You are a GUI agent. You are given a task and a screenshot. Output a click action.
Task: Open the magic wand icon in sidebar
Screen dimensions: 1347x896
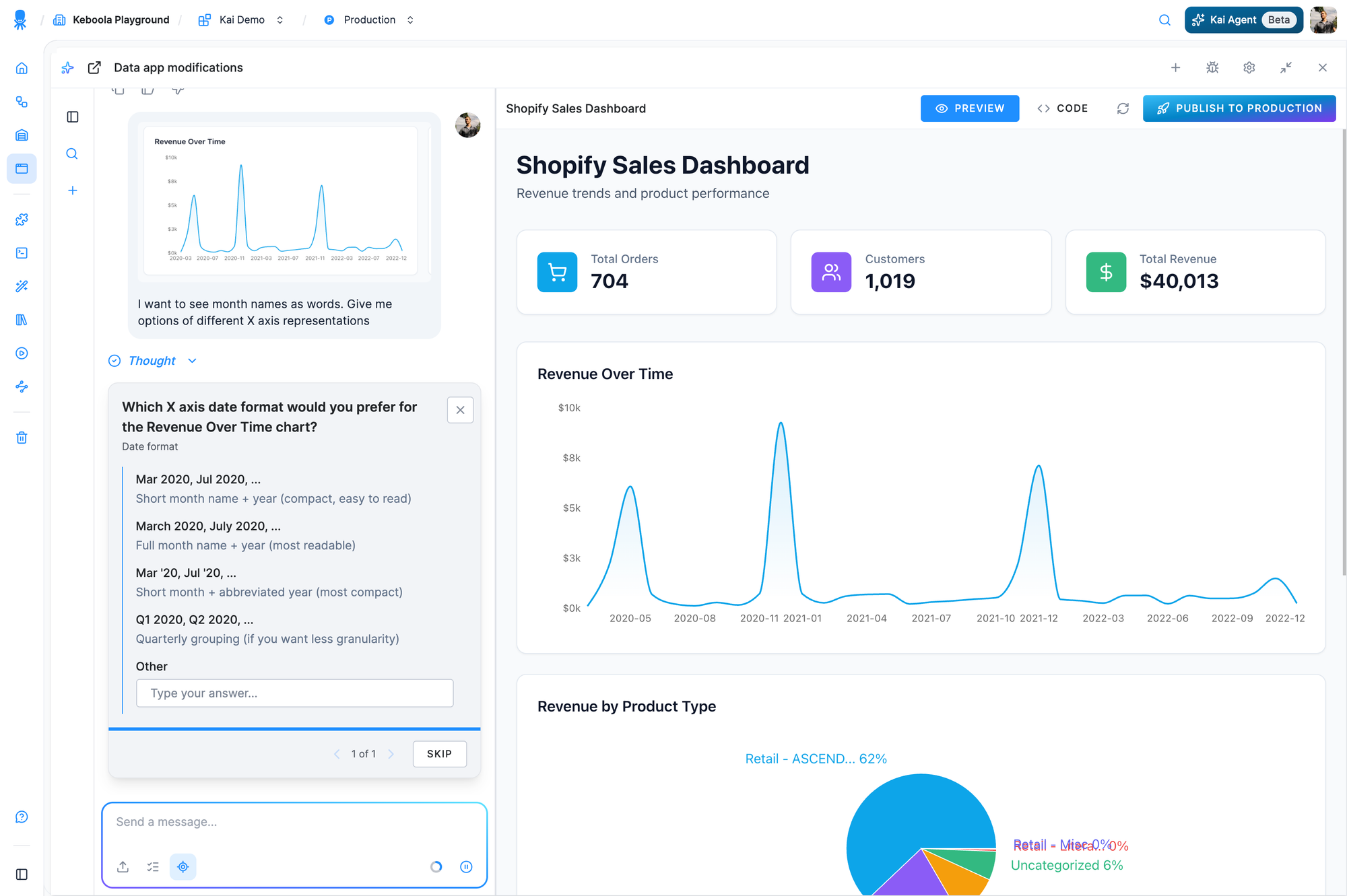click(x=22, y=286)
